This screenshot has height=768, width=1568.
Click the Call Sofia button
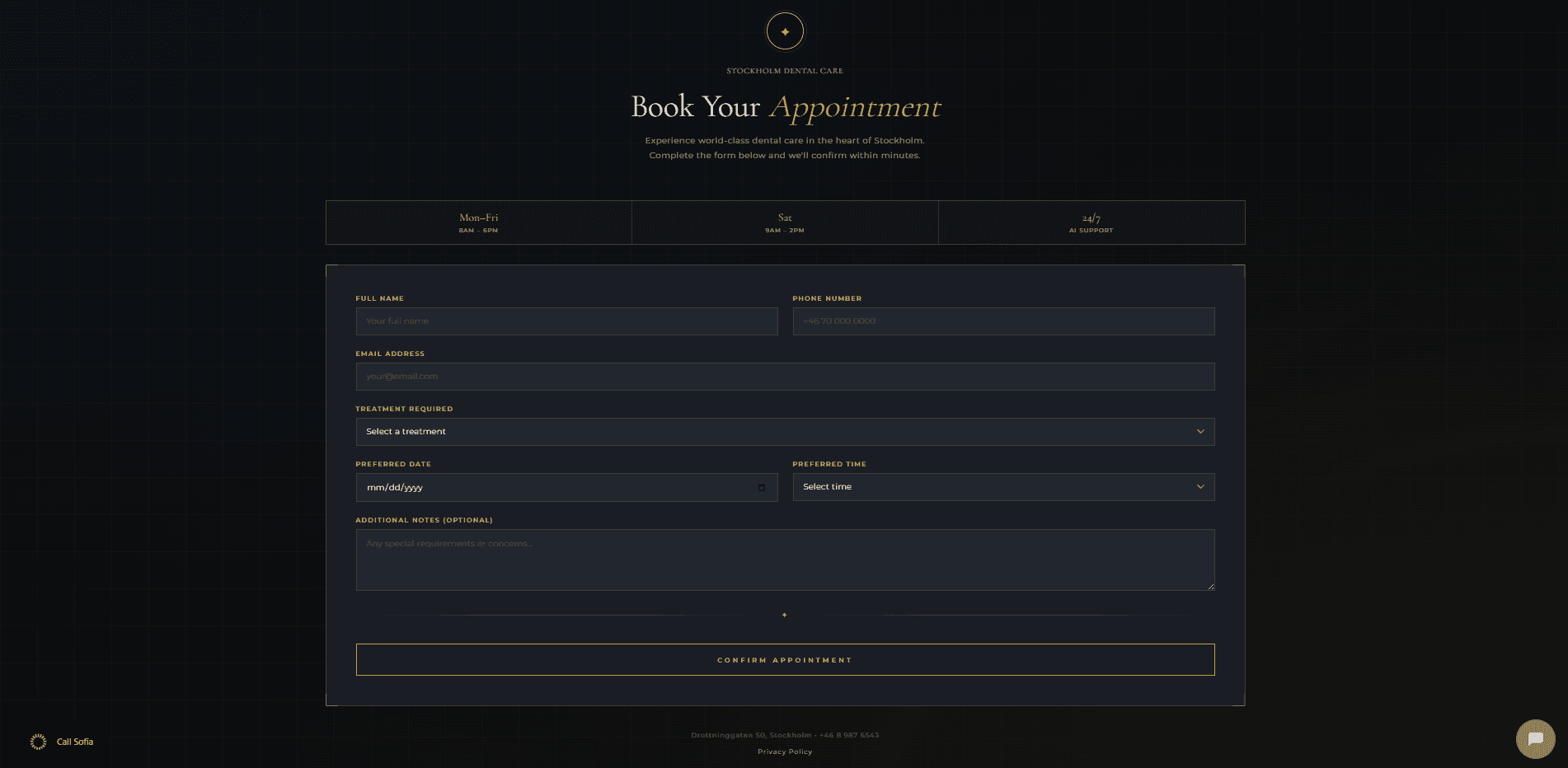pyautogui.click(x=62, y=742)
